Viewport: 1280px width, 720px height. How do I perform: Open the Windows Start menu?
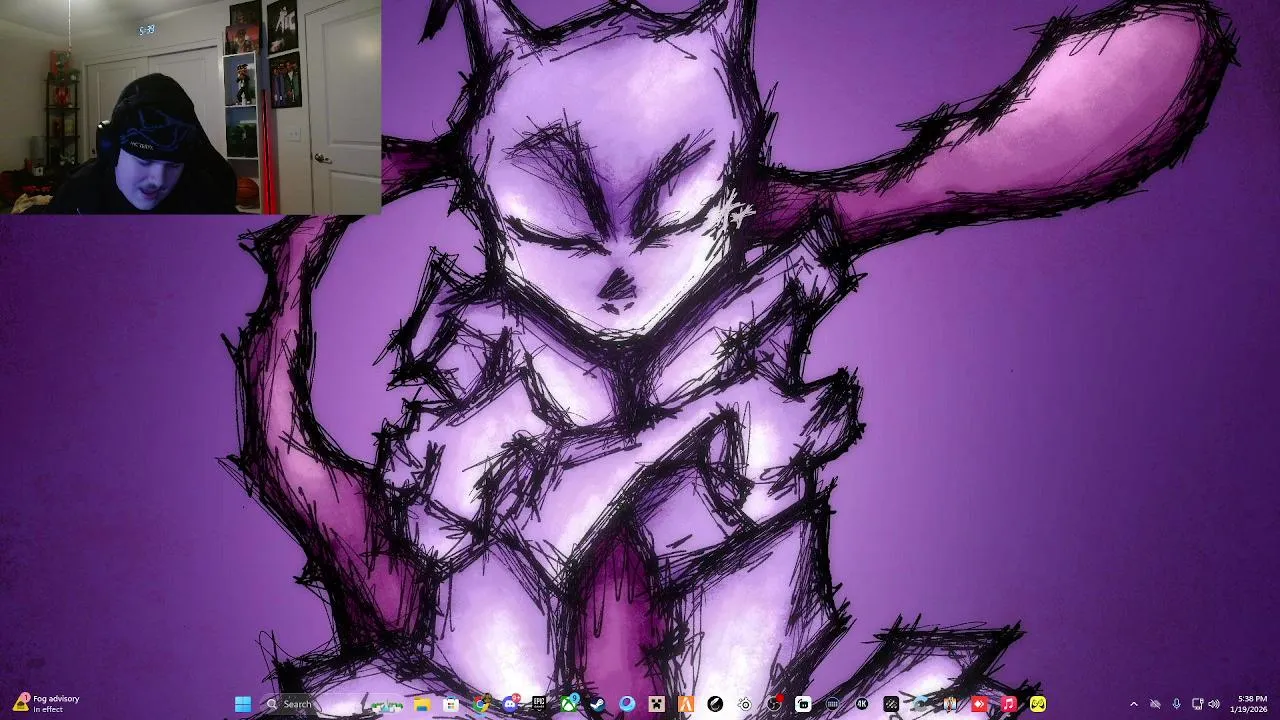tap(243, 704)
